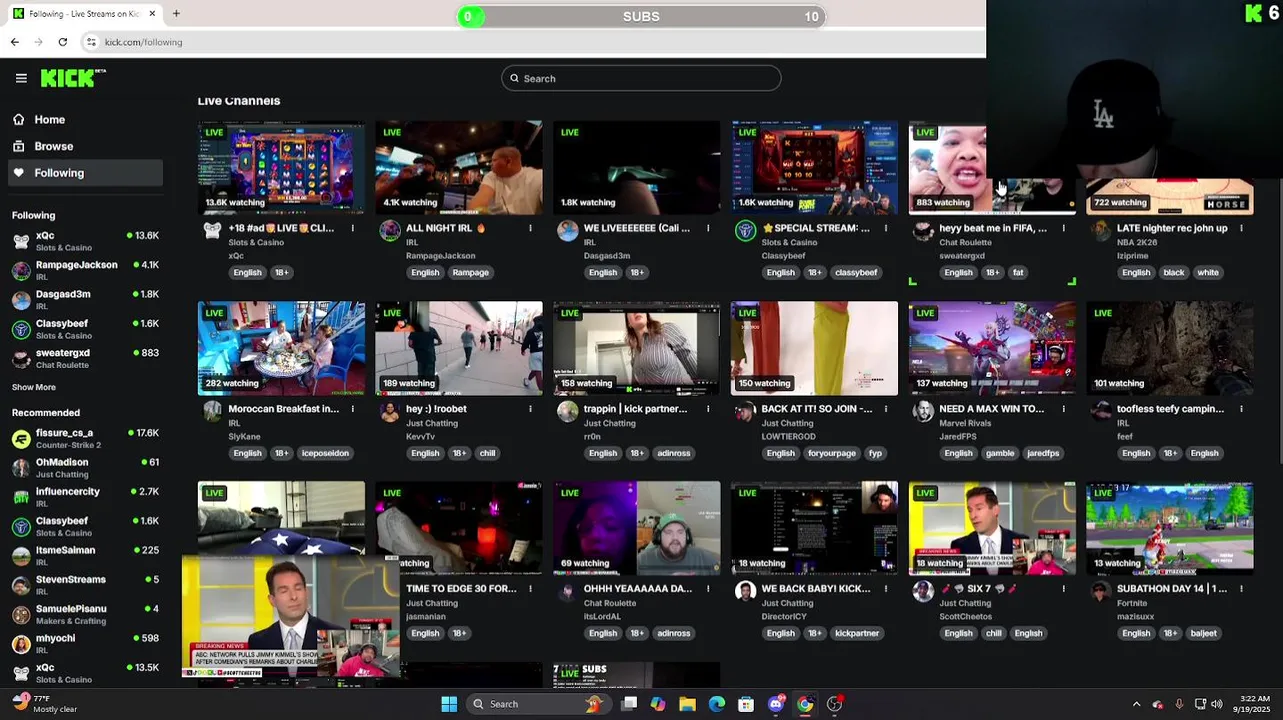Open WE LIVEEEEEEE stream thumbnail
The height and width of the screenshot is (720, 1283).
click(637, 167)
